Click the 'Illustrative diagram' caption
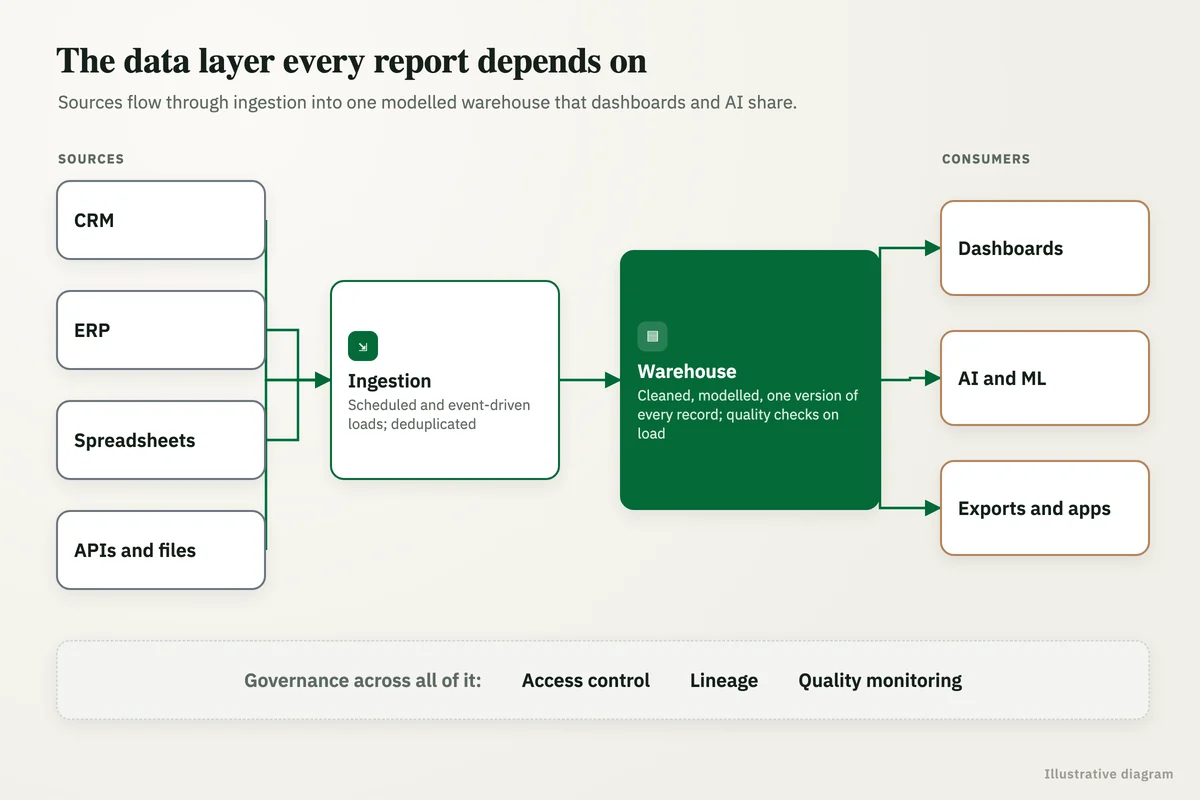 pyautogui.click(x=1109, y=774)
